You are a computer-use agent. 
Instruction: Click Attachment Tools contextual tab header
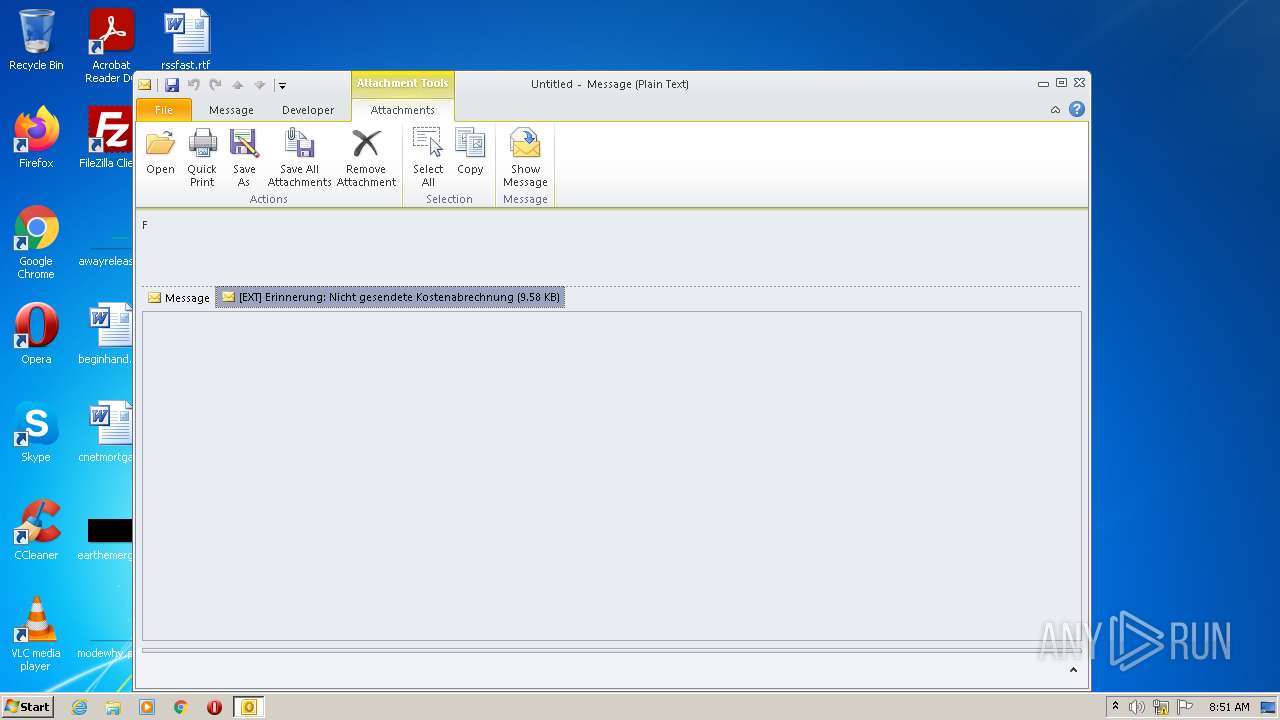tap(402, 84)
